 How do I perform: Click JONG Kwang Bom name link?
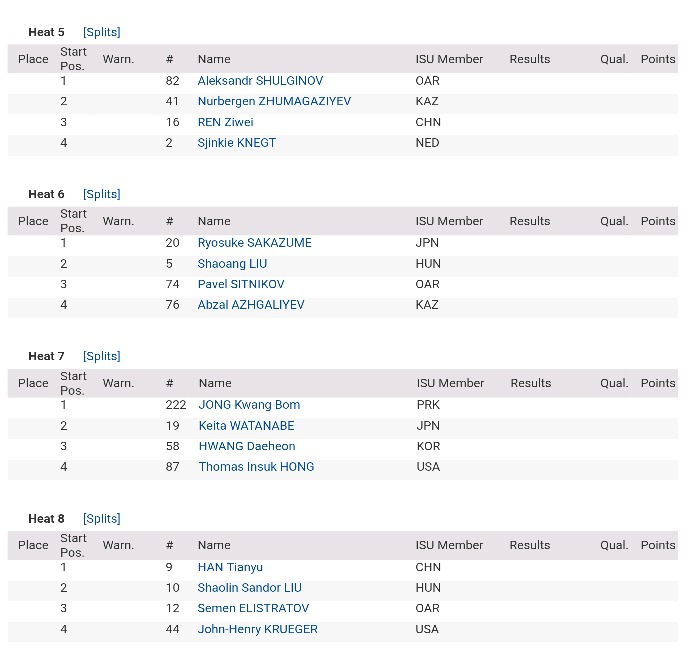[x=249, y=405]
